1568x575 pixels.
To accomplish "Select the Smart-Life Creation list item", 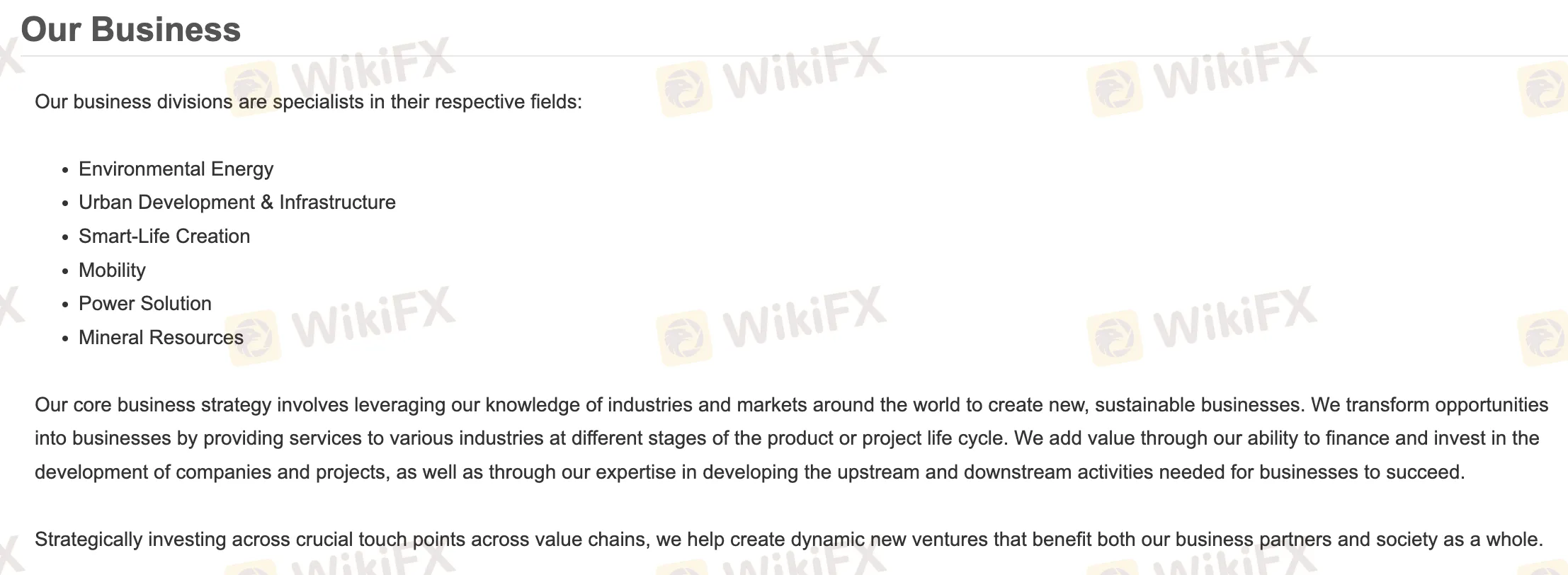I will pyautogui.click(x=164, y=237).
